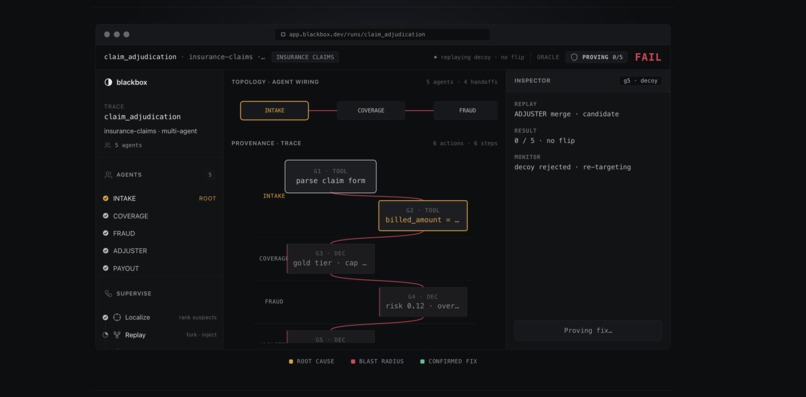Click the INTAKE node in topology wiring
Viewport: 806px width, 397px height.
pyautogui.click(x=274, y=111)
